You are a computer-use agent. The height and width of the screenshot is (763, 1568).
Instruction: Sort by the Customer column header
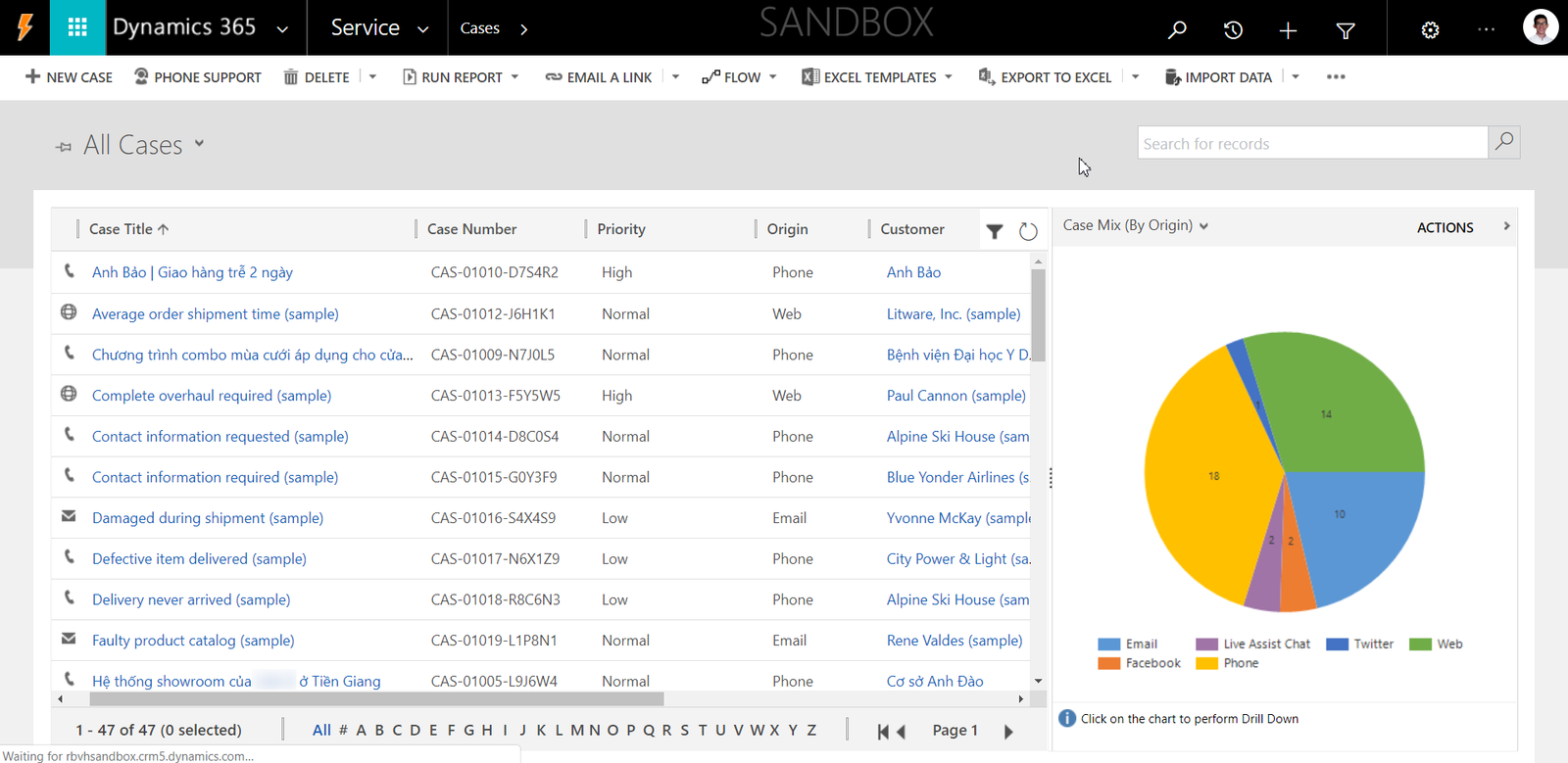[x=912, y=229]
